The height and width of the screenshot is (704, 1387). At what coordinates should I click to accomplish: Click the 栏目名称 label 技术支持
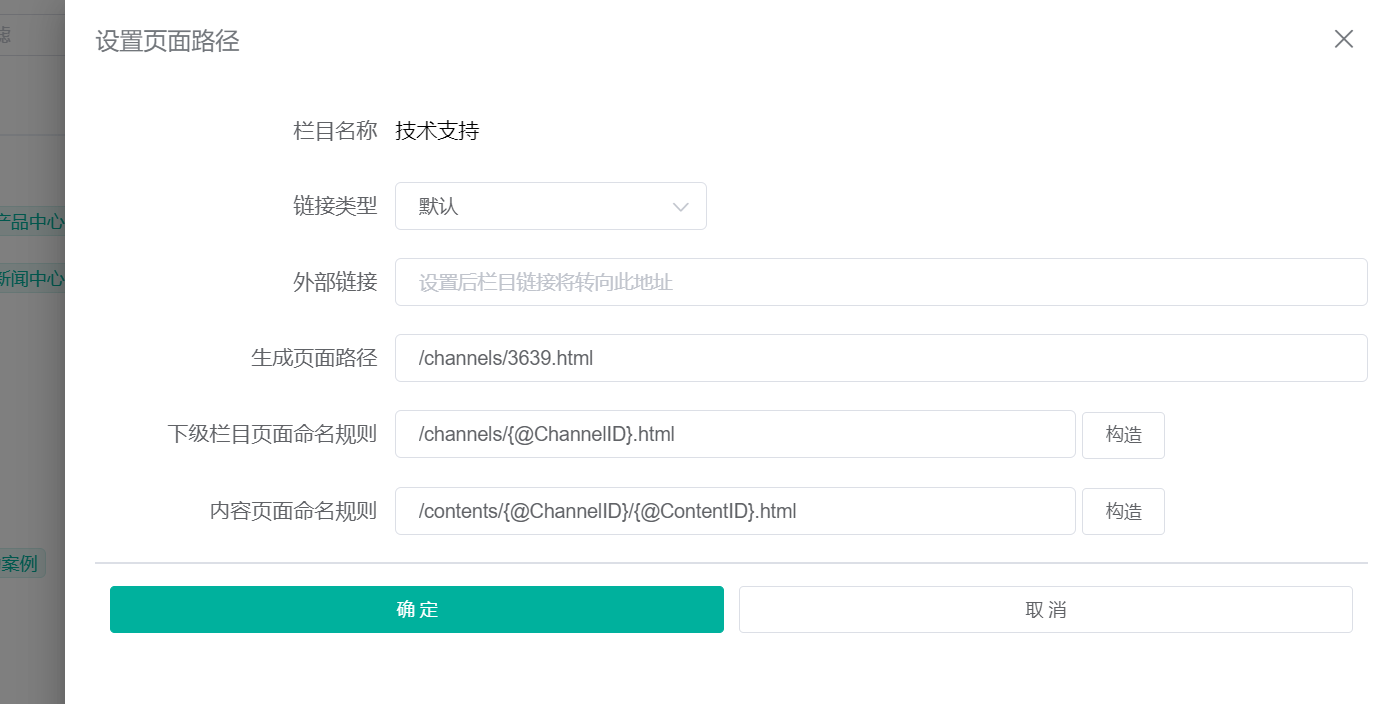(437, 131)
